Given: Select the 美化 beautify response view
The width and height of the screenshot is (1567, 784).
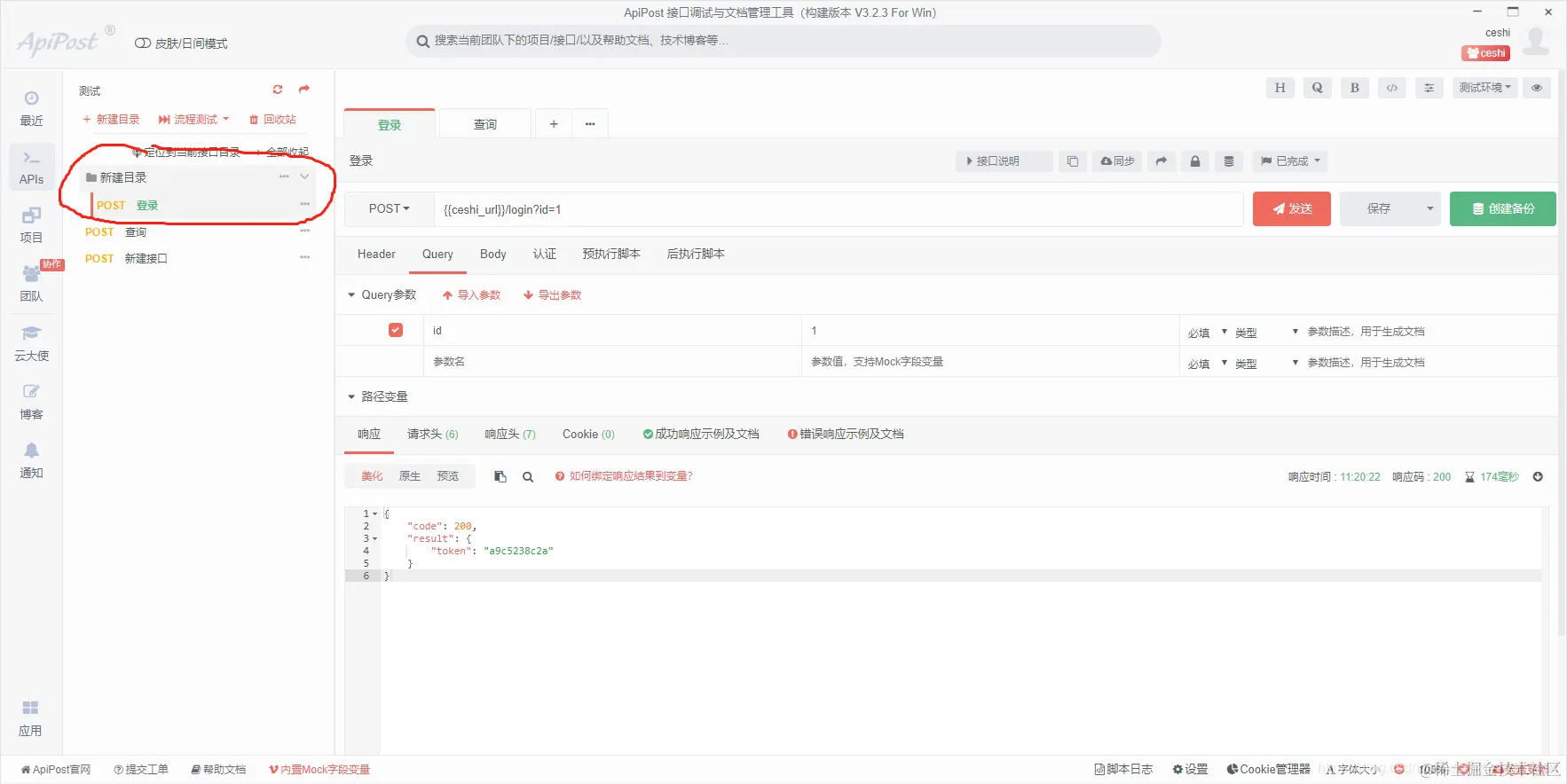Looking at the screenshot, I should pos(372,476).
